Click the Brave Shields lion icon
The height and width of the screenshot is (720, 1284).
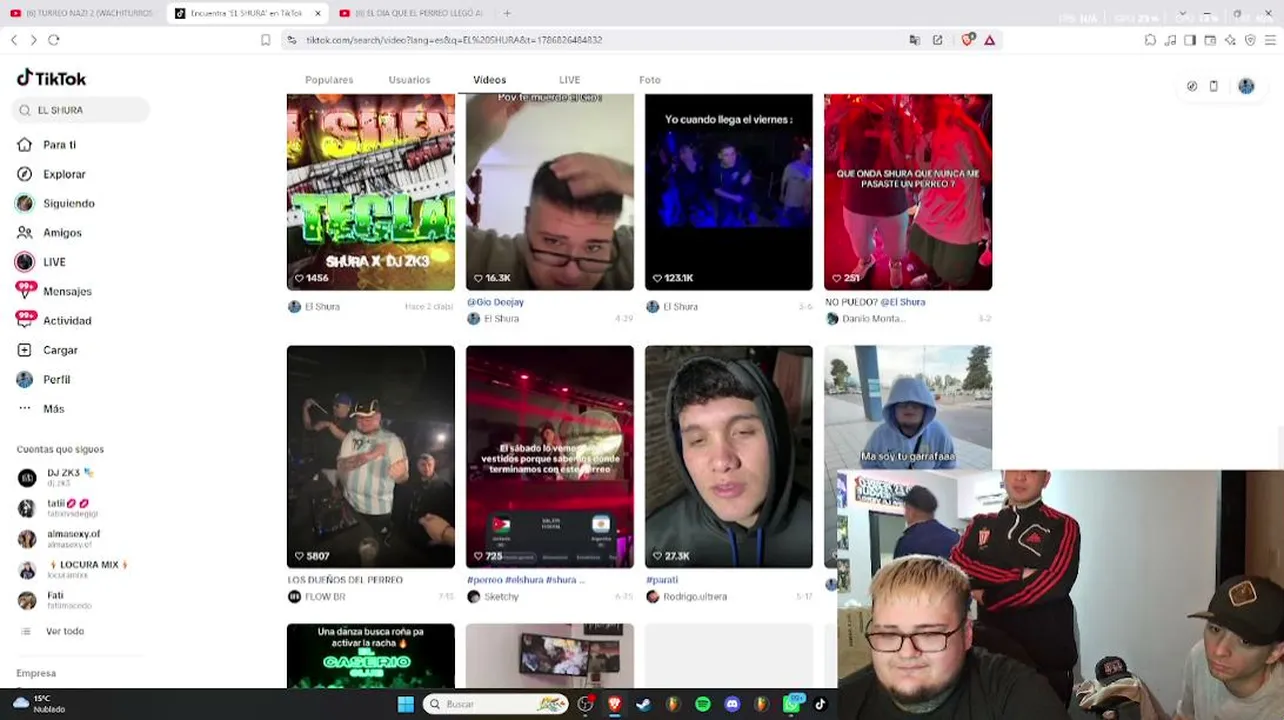coord(968,40)
